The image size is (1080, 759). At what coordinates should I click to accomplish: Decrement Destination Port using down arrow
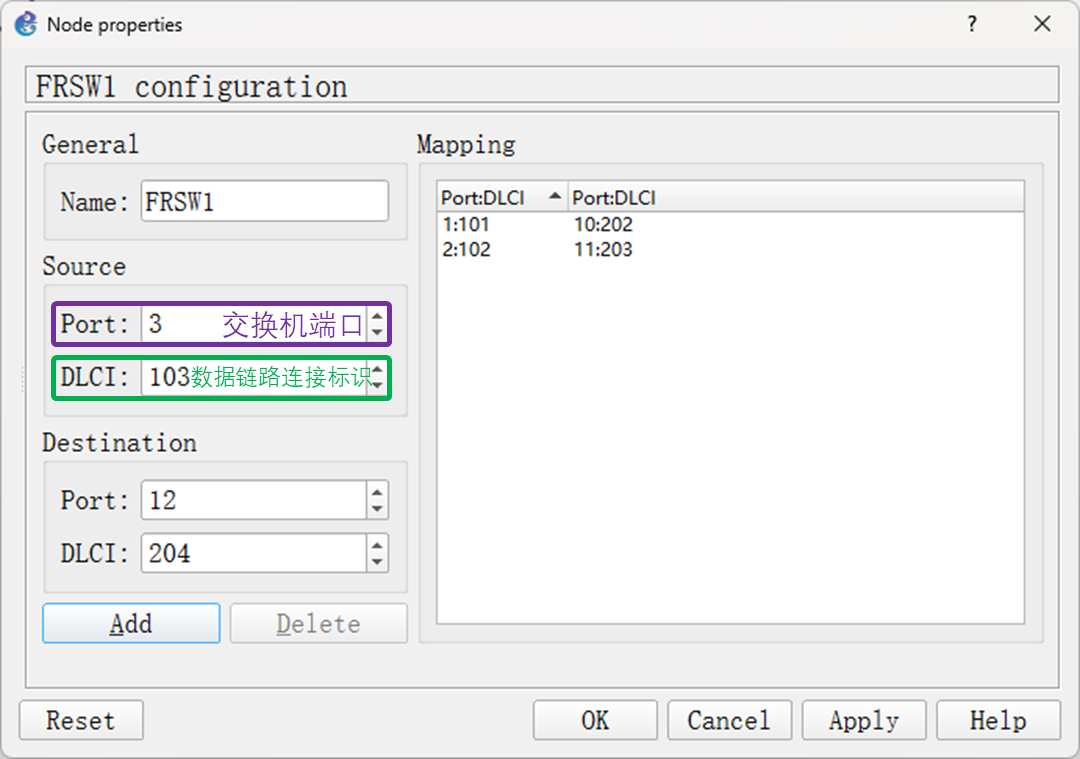pyautogui.click(x=377, y=508)
